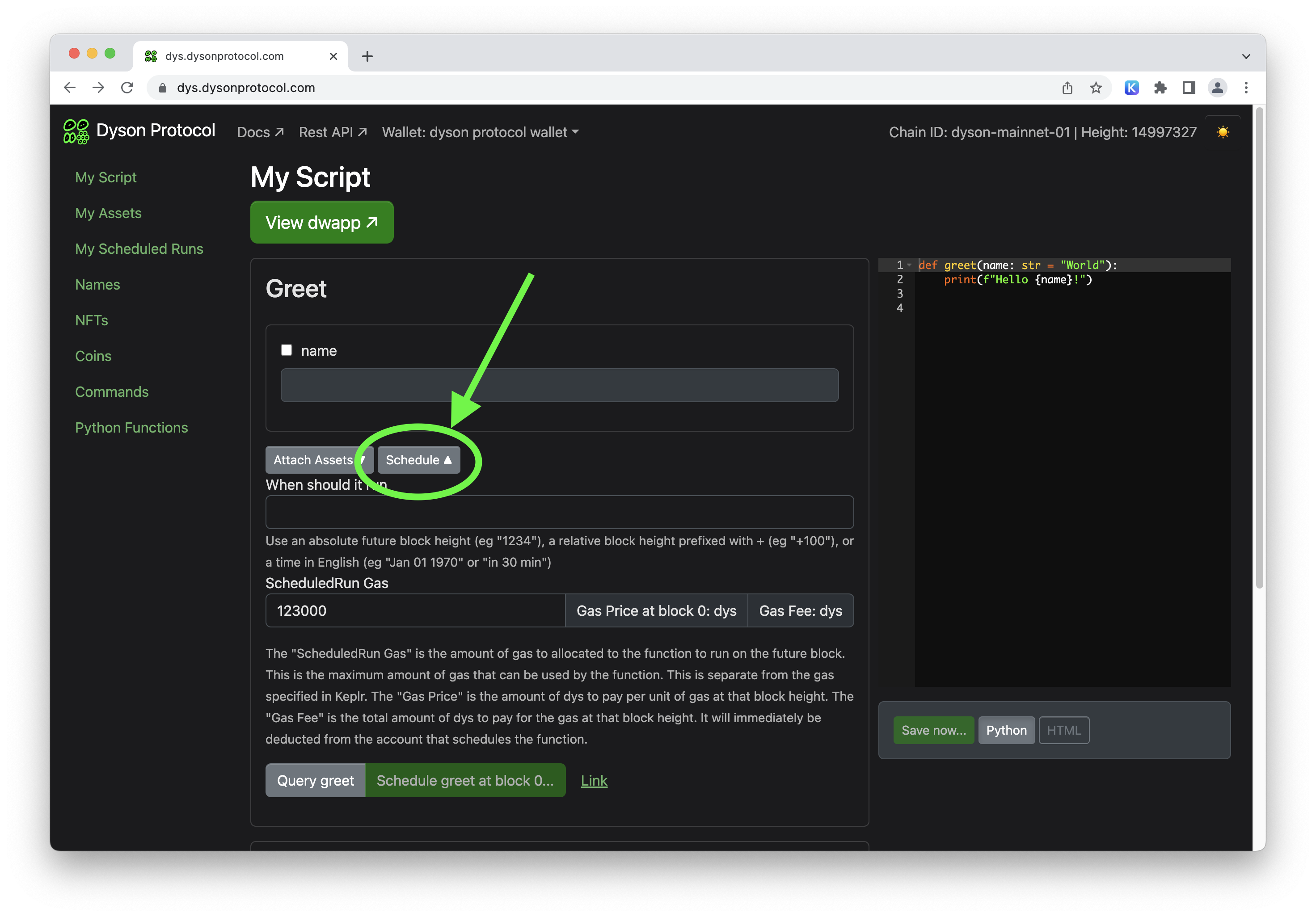Go to My Script in sidebar
This screenshot has height=917, width=1316.
click(106, 177)
